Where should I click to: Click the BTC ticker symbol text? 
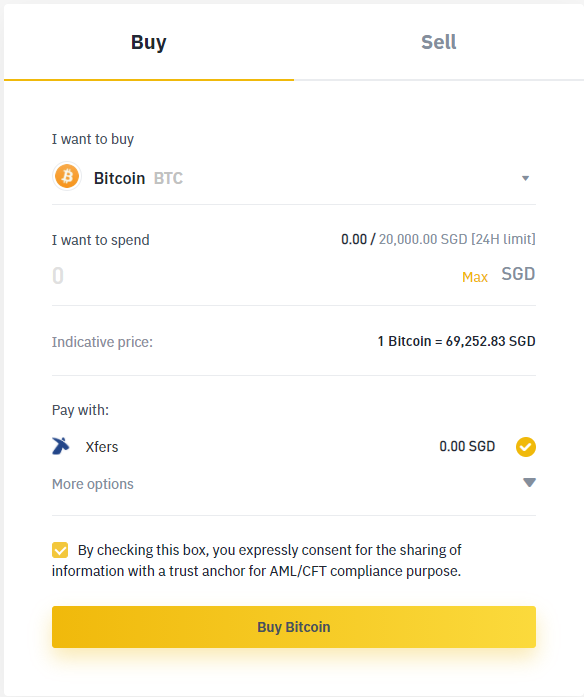coord(168,178)
